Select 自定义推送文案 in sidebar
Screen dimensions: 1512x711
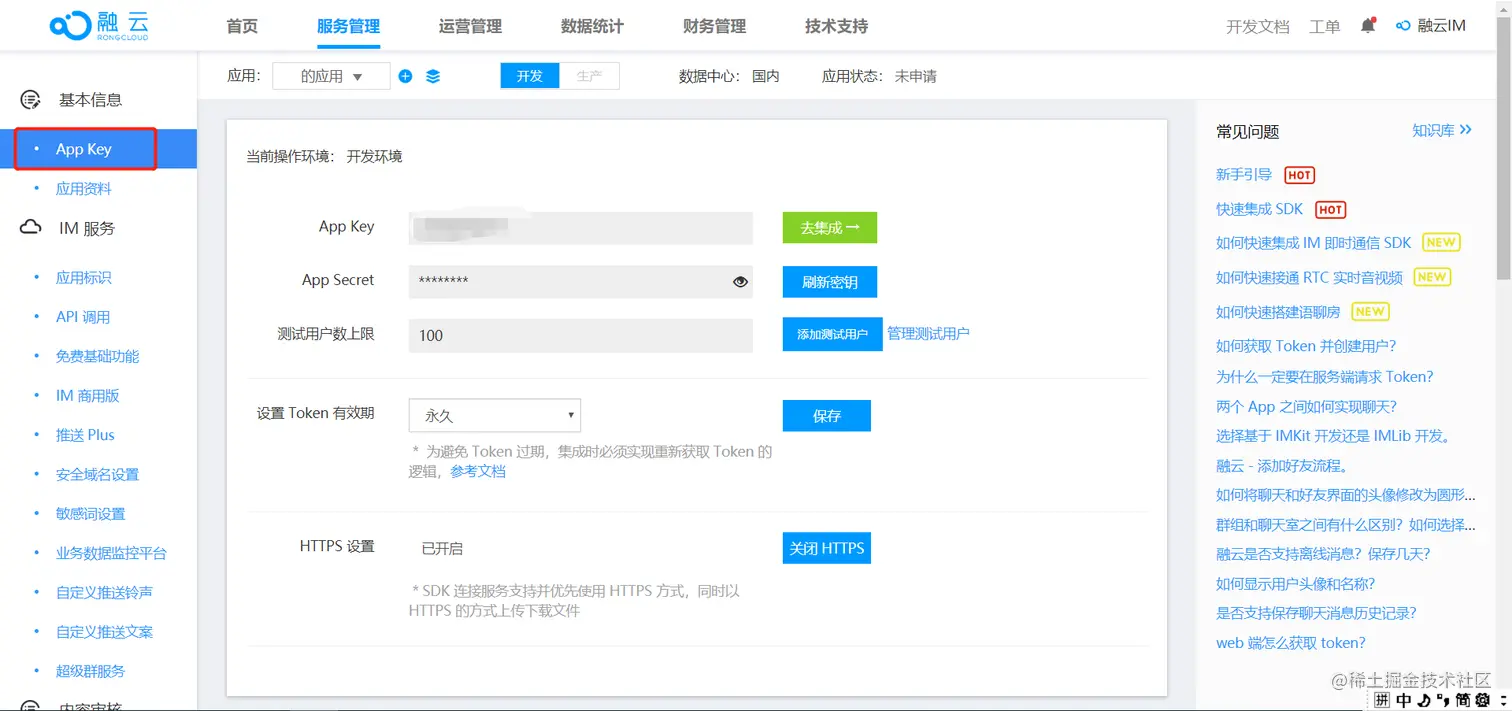(x=104, y=632)
